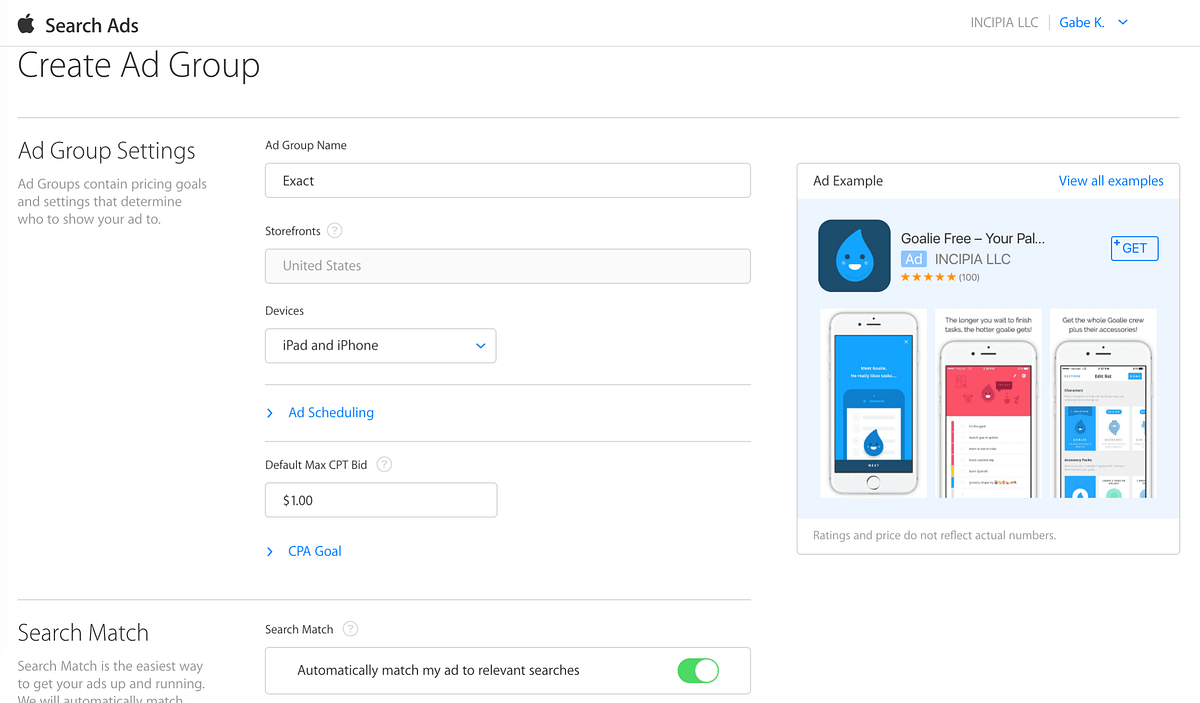Click the United States storefront field
Screen dimensions: 1200x703
(508, 266)
